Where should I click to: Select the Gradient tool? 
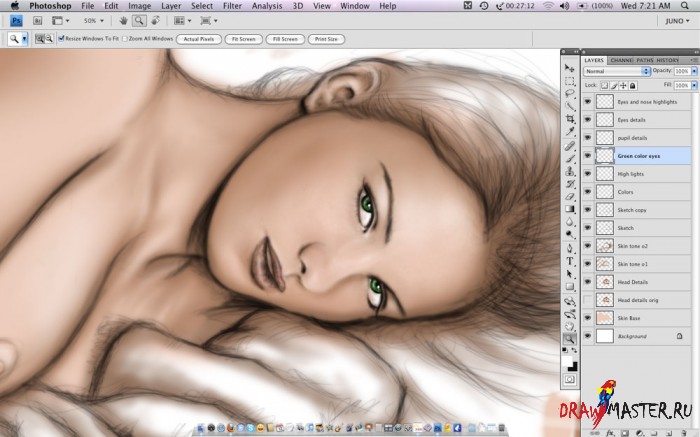570,209
